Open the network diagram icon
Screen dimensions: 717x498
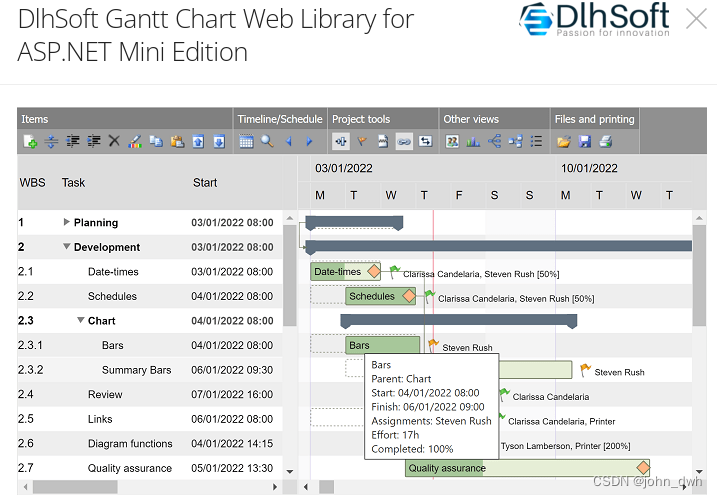515,142
